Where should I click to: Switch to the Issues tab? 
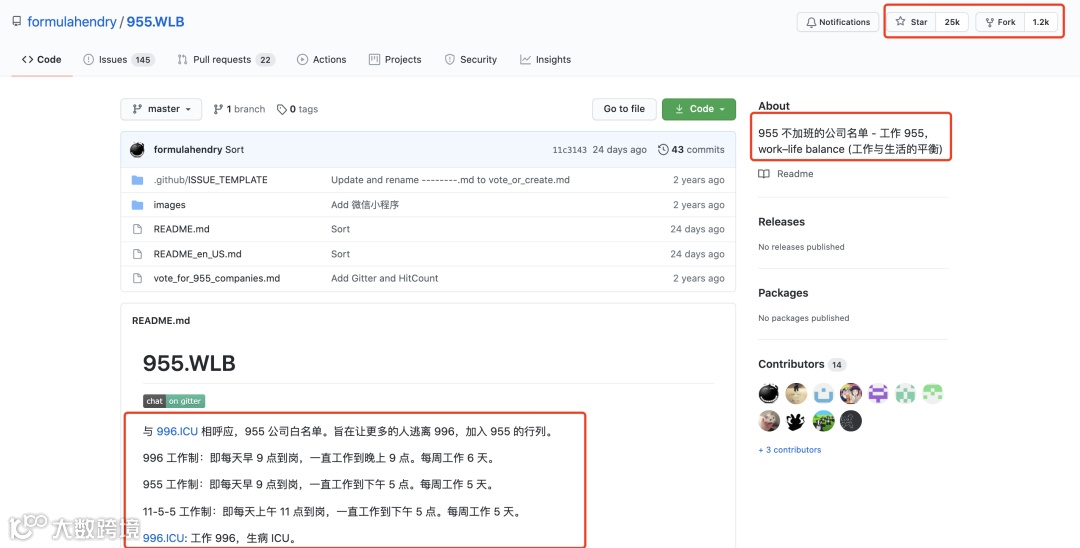click(118, 60)
